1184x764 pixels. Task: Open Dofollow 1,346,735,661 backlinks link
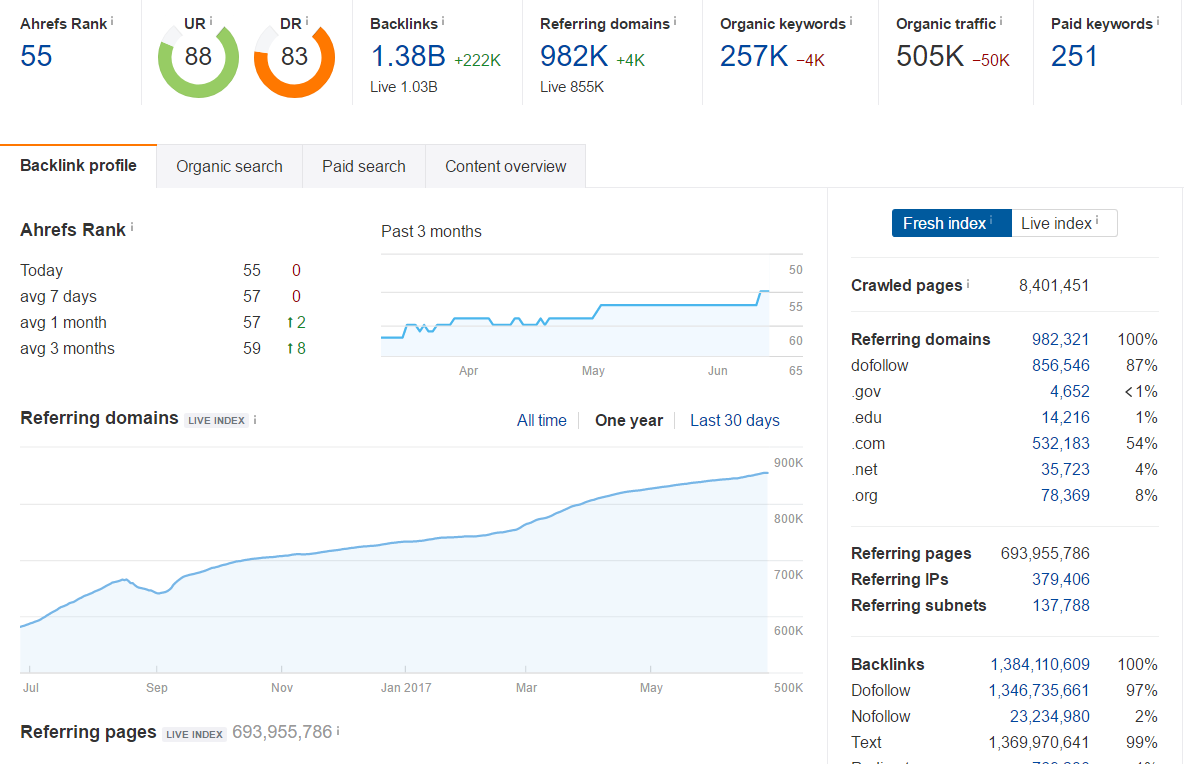click(1040, 691)
